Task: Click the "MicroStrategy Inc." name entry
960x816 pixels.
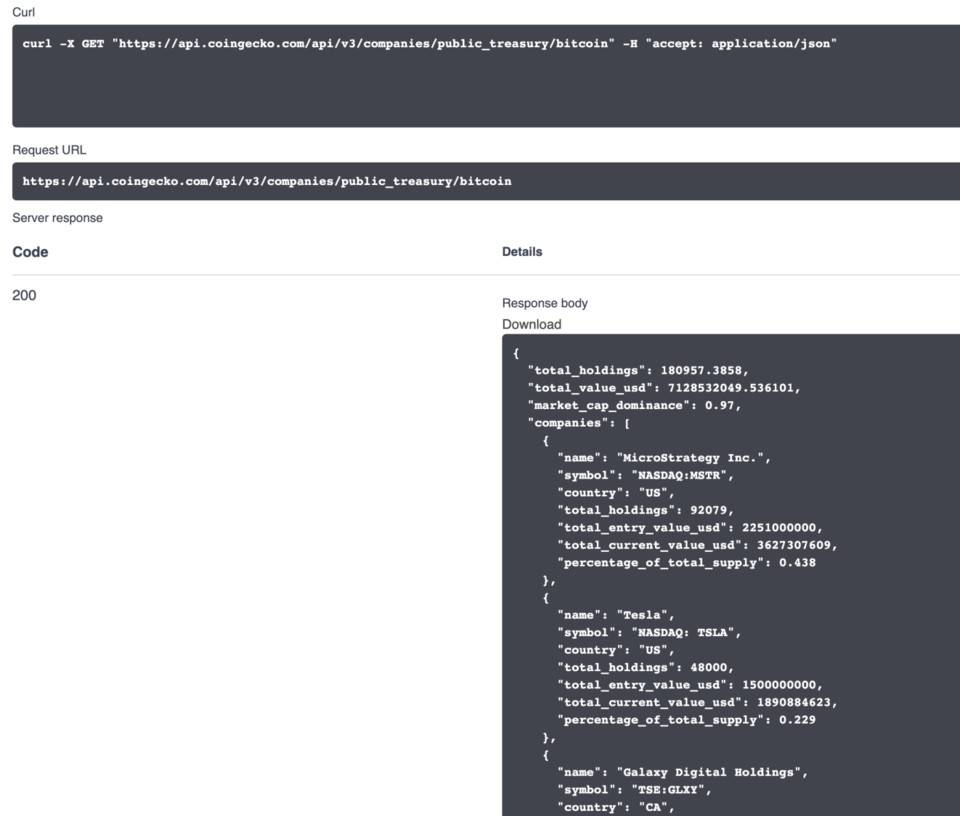Action: point(692,458)
